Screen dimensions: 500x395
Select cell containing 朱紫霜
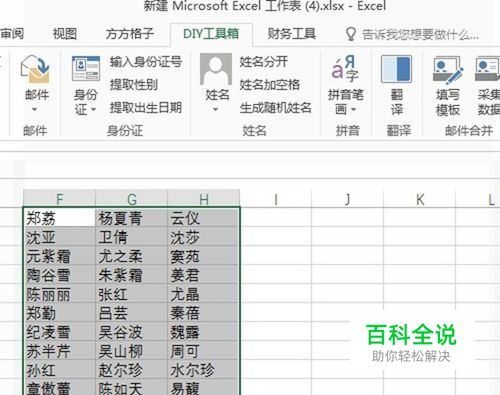[x=131, y=275]
